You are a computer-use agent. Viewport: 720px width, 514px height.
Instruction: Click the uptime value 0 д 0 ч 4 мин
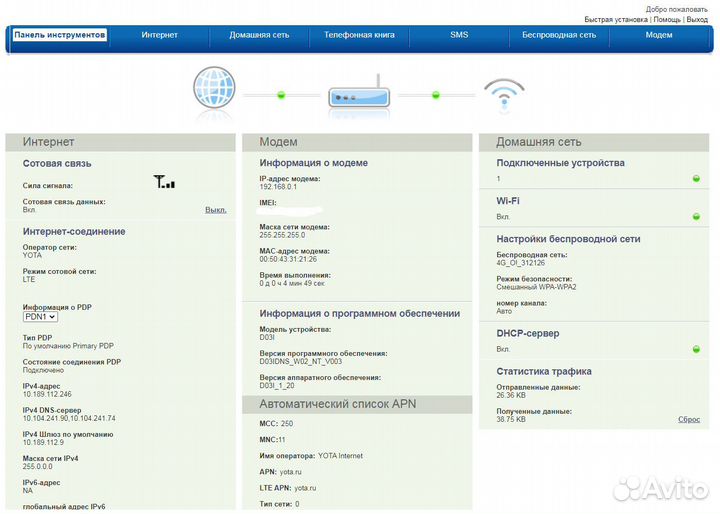(292, 283)
